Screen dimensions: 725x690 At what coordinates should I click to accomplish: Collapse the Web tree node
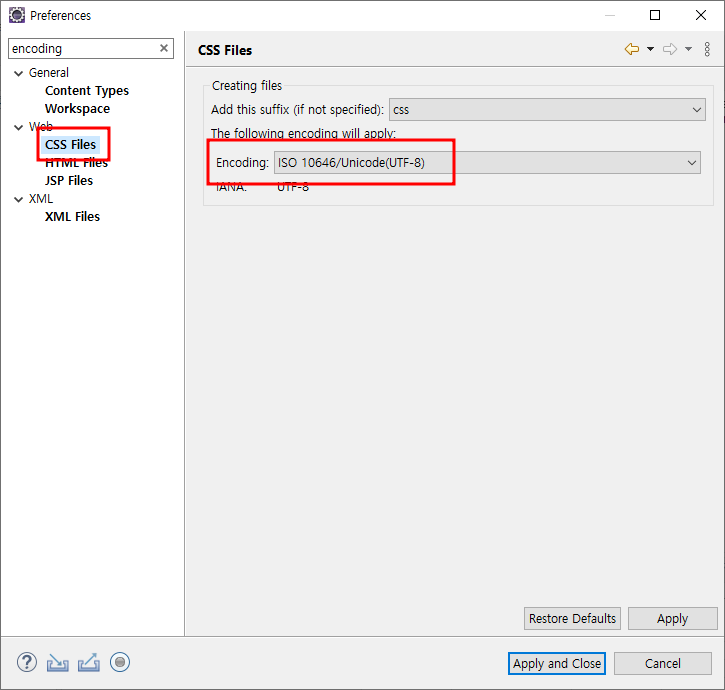click(x=18, y=127)
